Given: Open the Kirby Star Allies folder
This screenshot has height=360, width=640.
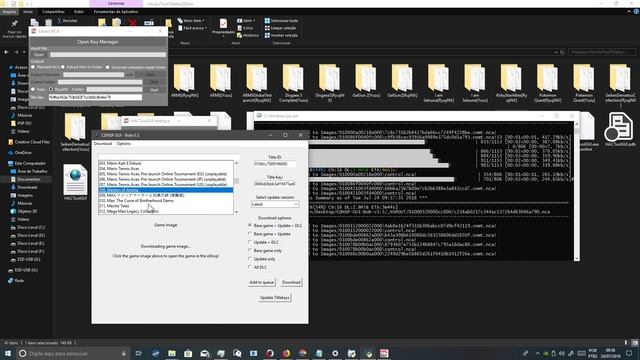Looking at the screenshot, I should tap(511, 83).
